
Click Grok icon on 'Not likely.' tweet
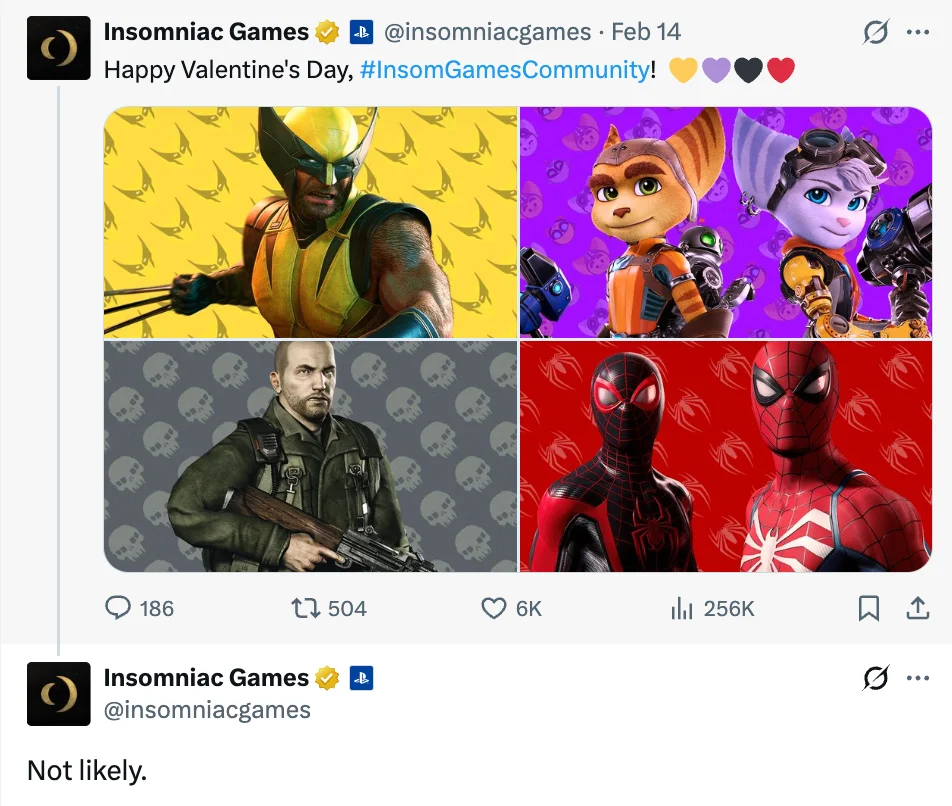point(876,679)
